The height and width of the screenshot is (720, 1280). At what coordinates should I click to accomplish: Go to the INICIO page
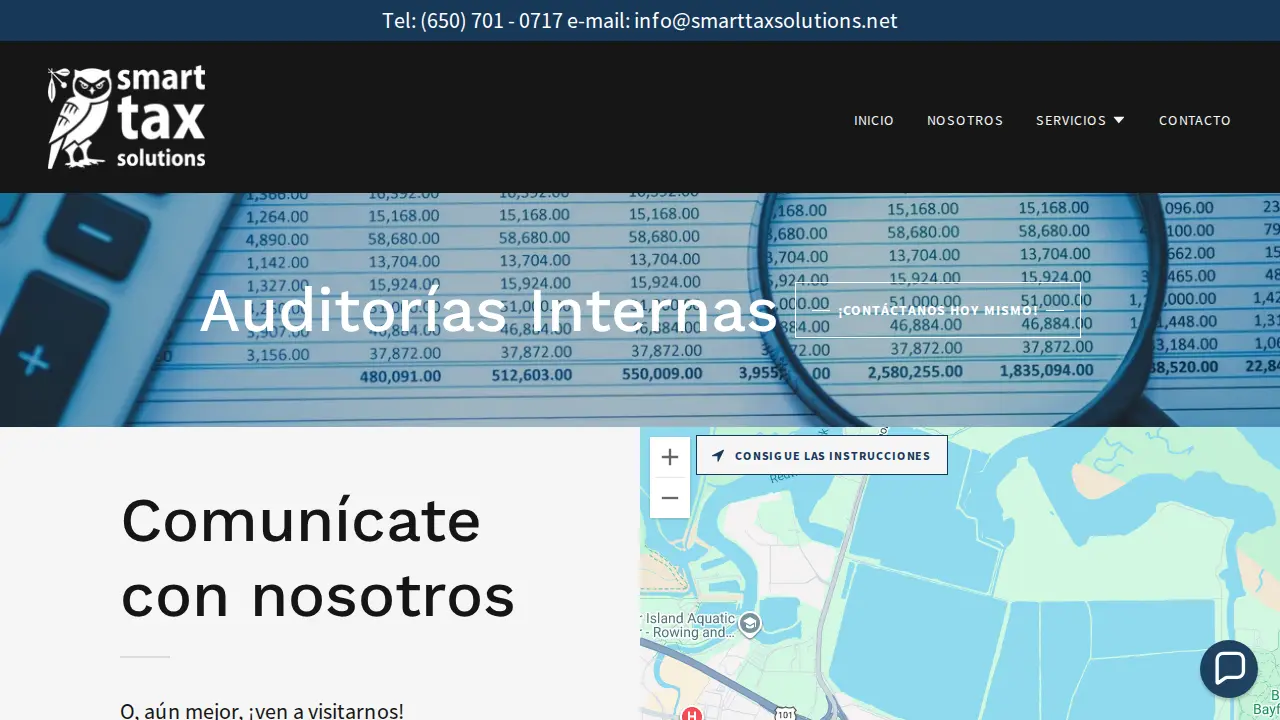(874, 120)
